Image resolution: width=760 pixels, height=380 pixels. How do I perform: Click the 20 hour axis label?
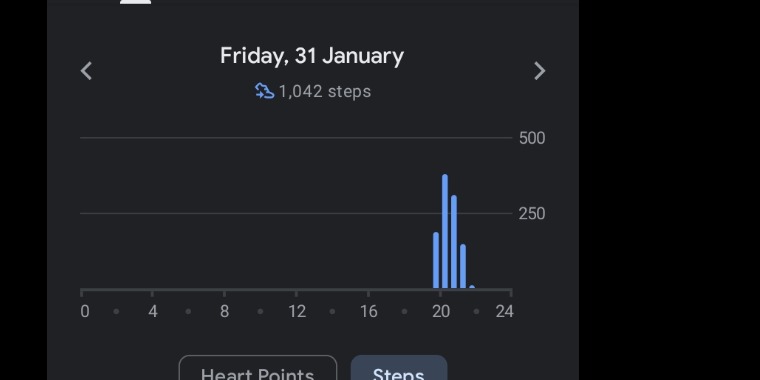click(441, 311)
